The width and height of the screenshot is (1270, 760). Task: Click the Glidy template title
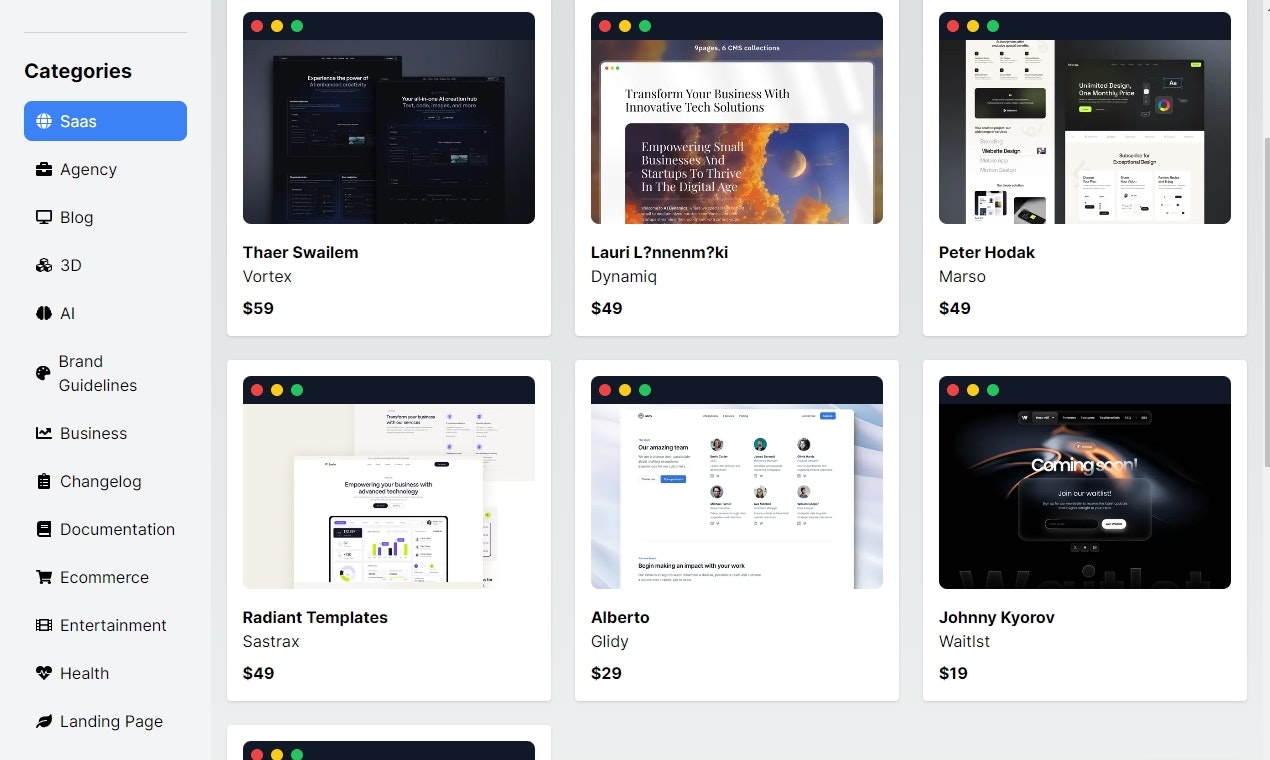tap(610, 641)
